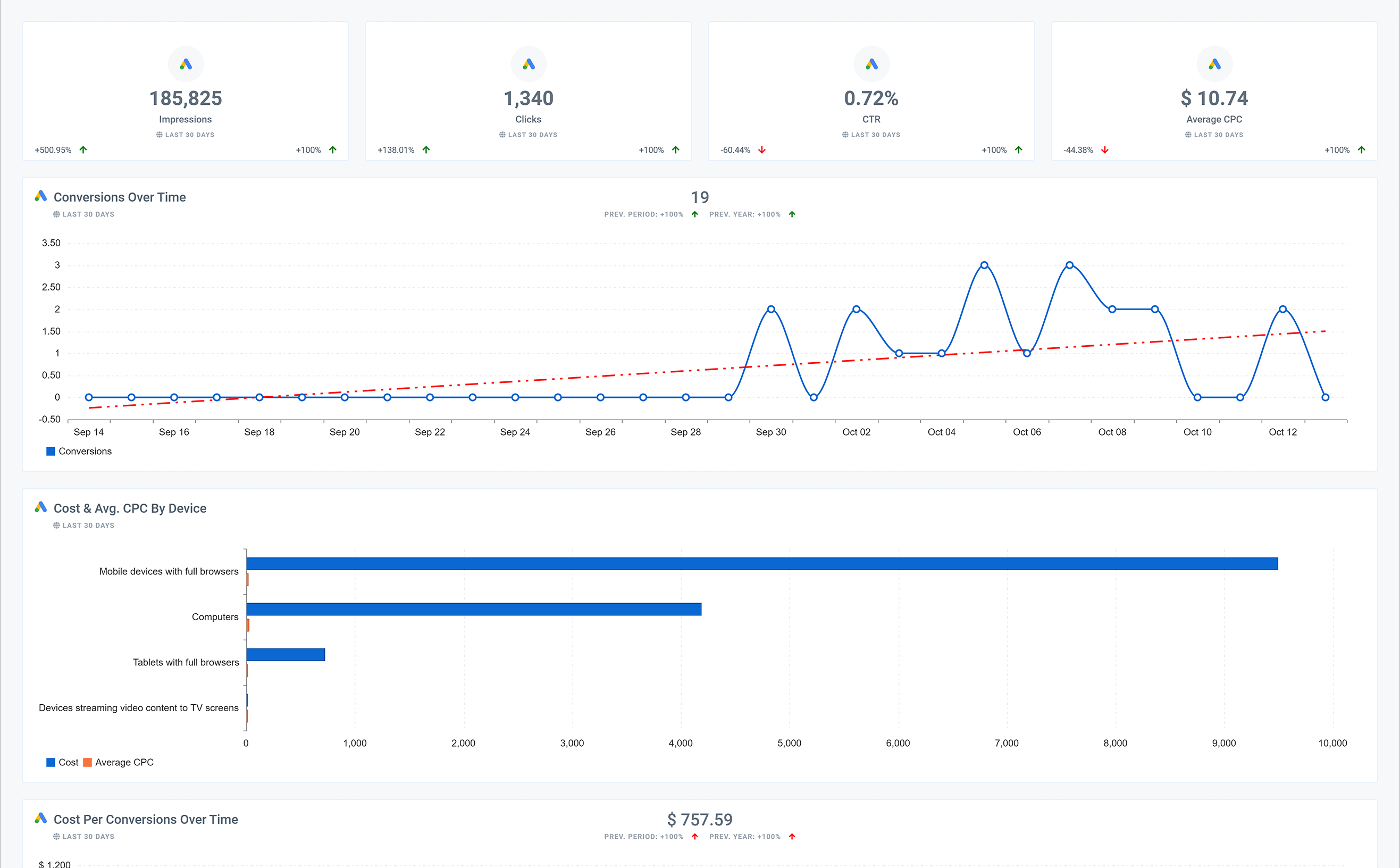Click the Computers cost bar
Screen dimensions: 1400x868
(x=474, y=609)
